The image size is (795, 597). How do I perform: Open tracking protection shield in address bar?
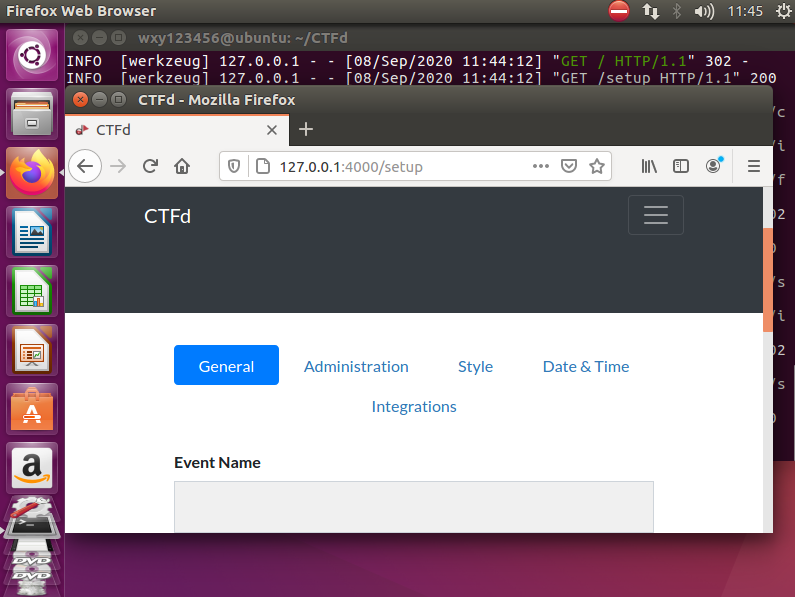(x=234, y=166)
